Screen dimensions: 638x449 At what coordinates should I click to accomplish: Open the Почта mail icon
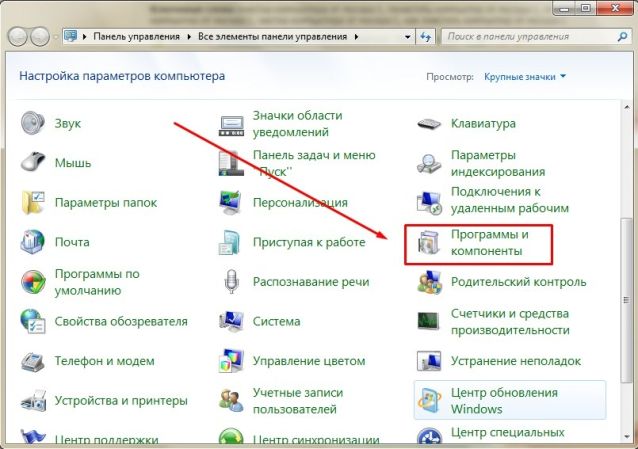(33, 242)
